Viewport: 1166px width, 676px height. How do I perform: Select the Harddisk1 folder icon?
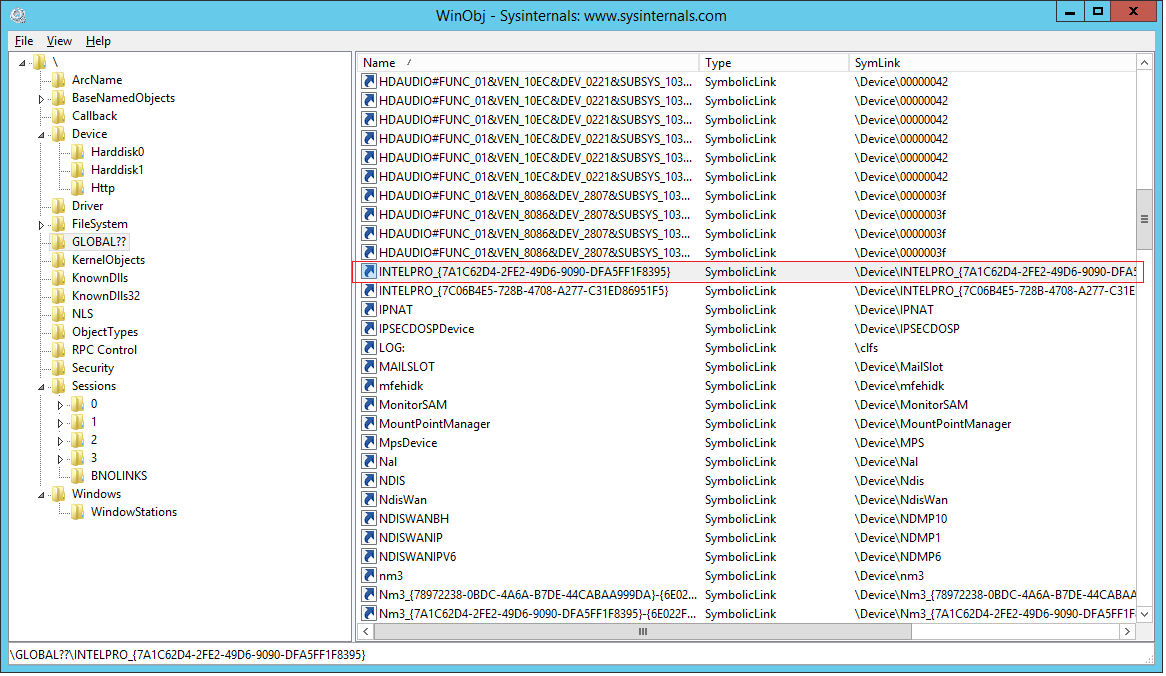click(x=77, y=170)
